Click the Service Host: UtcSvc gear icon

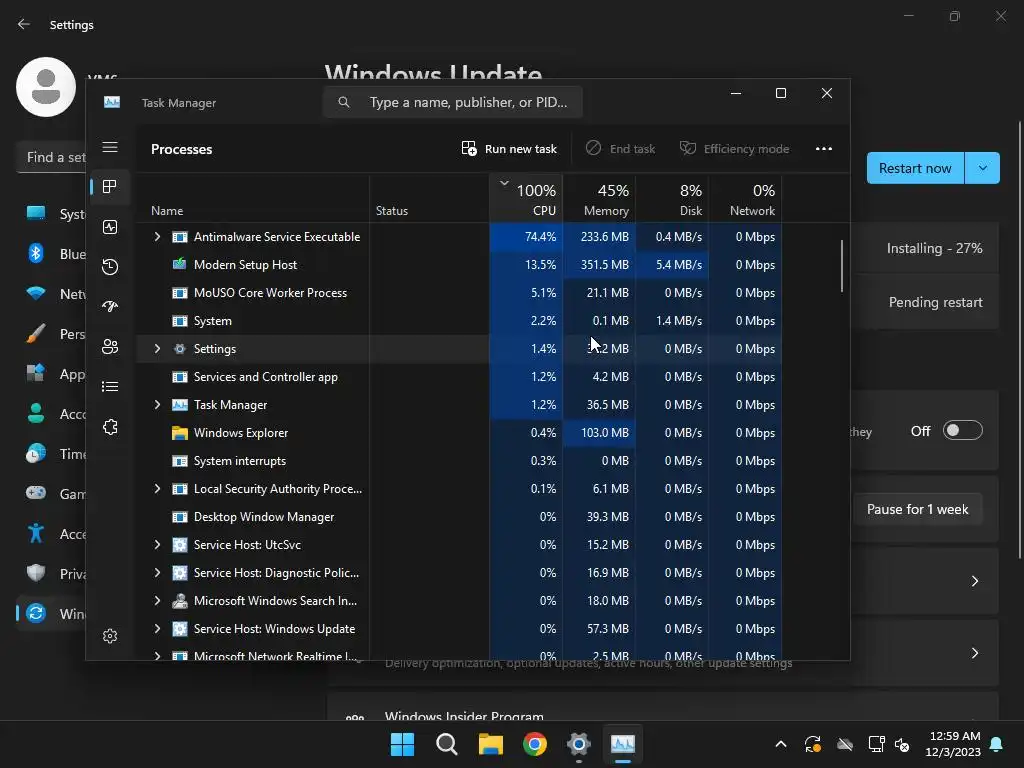click(180, 545)
